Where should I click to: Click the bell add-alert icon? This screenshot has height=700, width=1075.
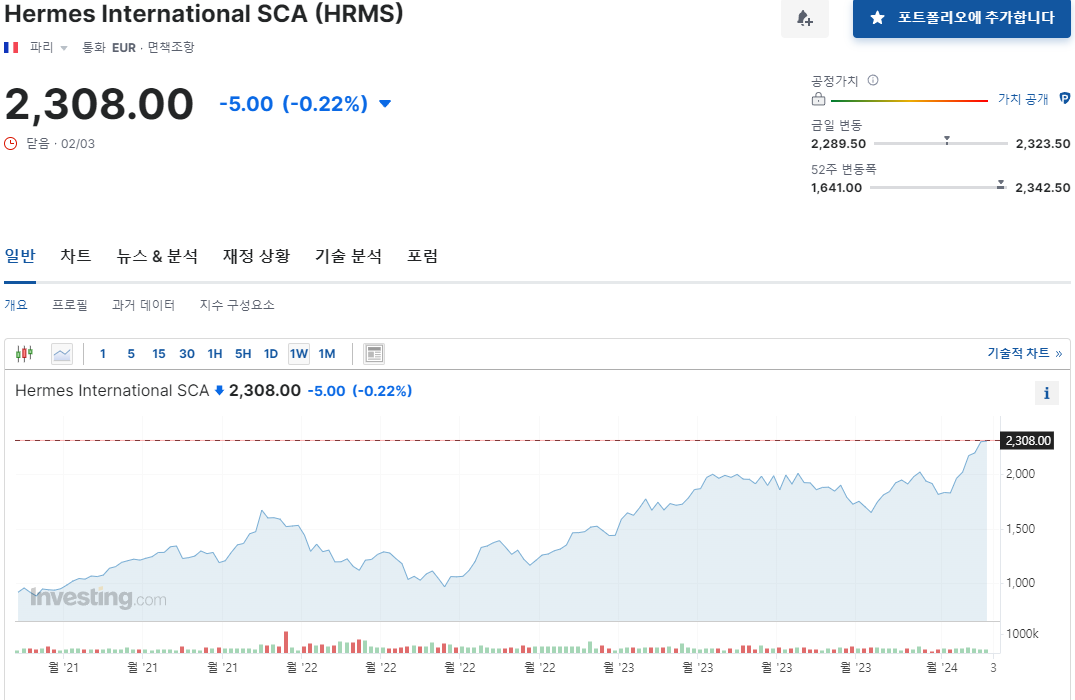tap(804, 18)
